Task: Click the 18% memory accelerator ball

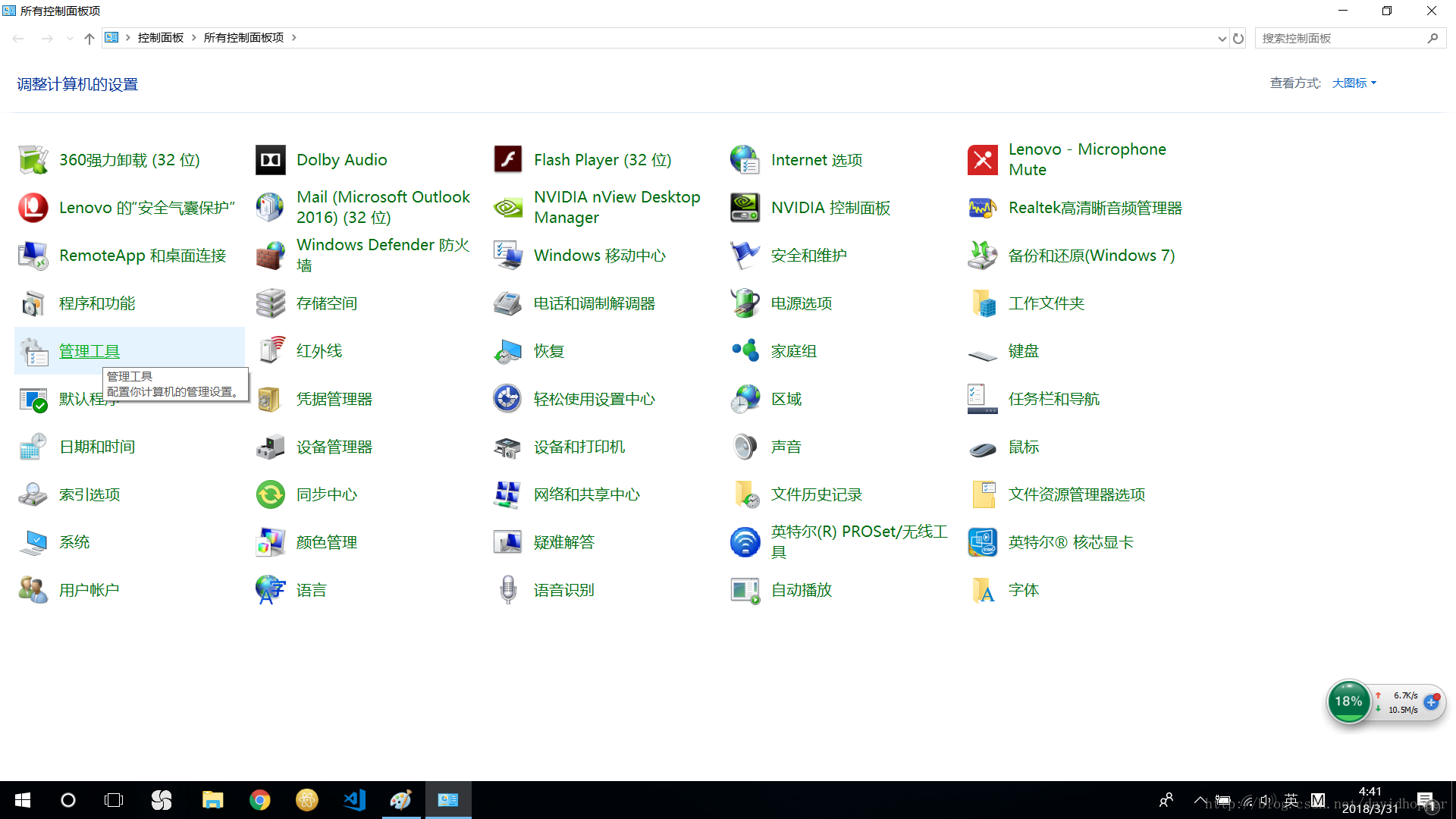Action: (x=1348, y=701)
